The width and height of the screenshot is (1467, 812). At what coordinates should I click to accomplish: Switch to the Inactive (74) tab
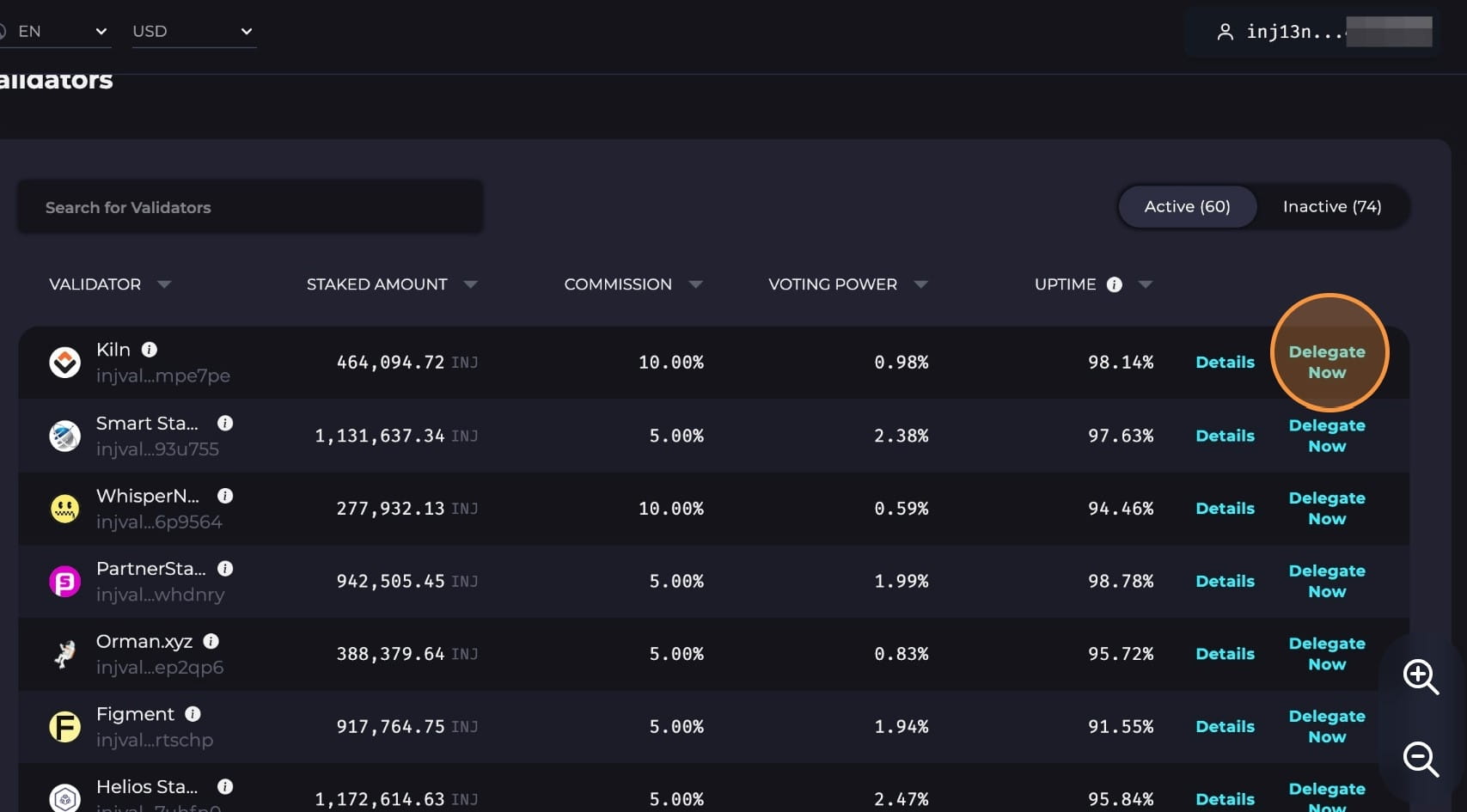tap(1331, 207)
